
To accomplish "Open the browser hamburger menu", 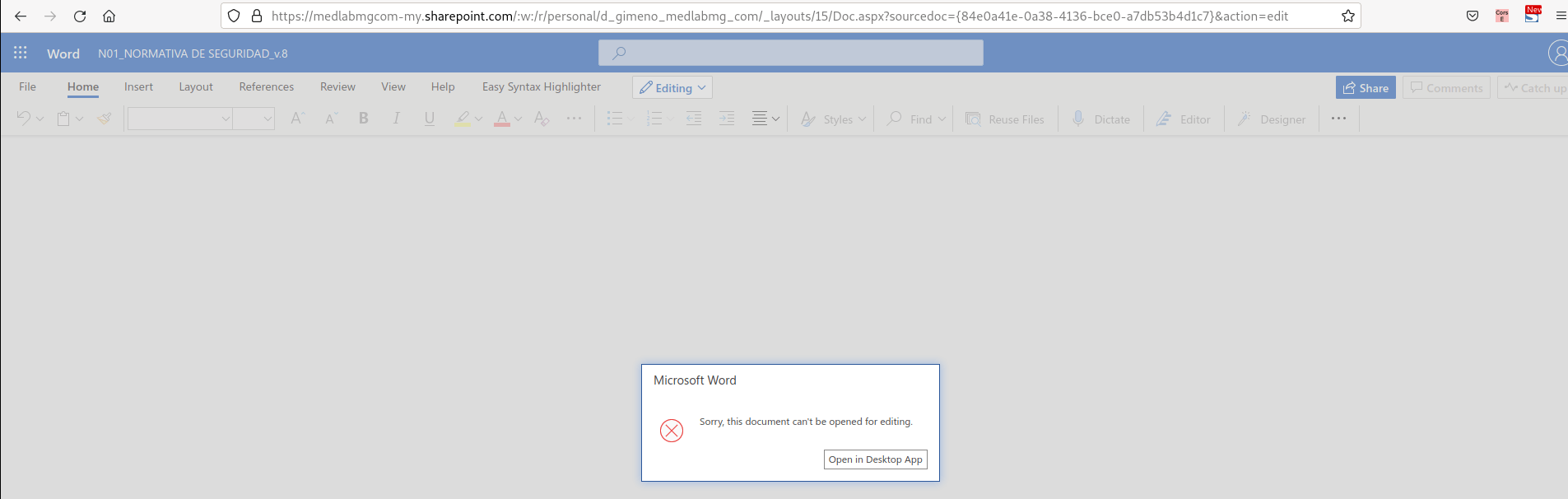I will [x=1561, y=16].
